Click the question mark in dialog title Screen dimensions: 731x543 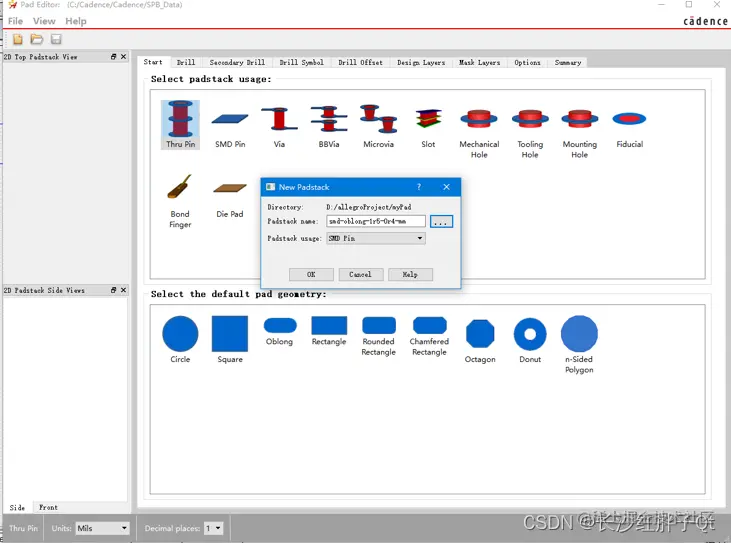419,187
